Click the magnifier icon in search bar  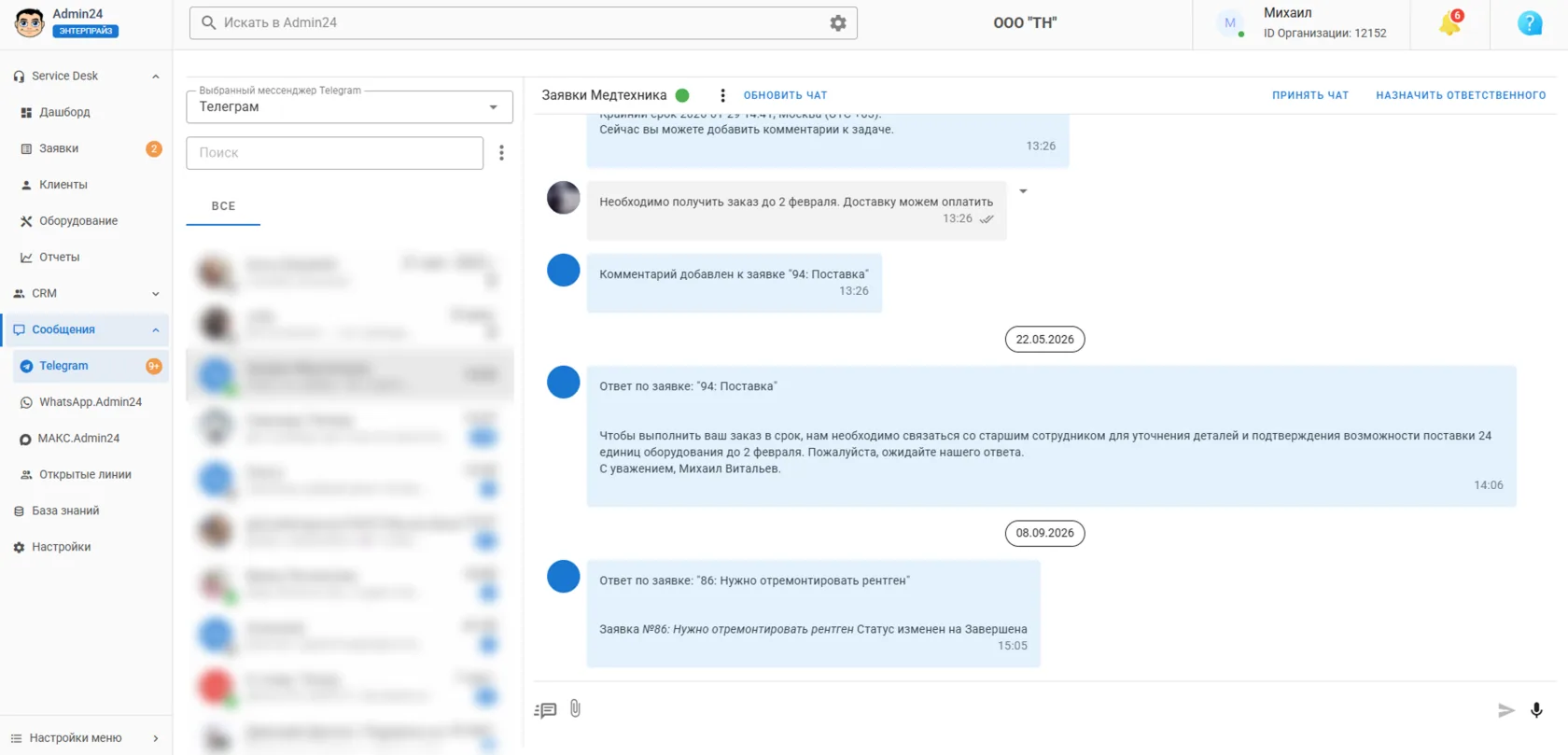point(209,22)
